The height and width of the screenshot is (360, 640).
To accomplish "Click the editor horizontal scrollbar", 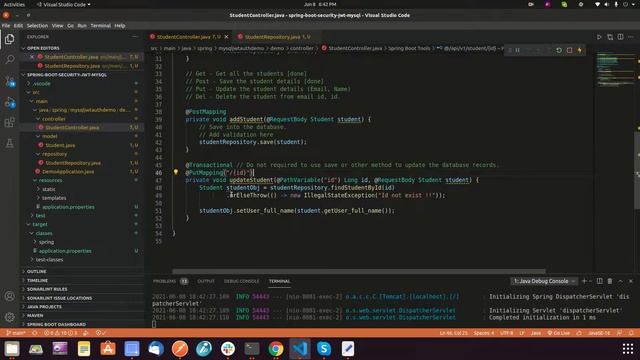I will (359, 271).
